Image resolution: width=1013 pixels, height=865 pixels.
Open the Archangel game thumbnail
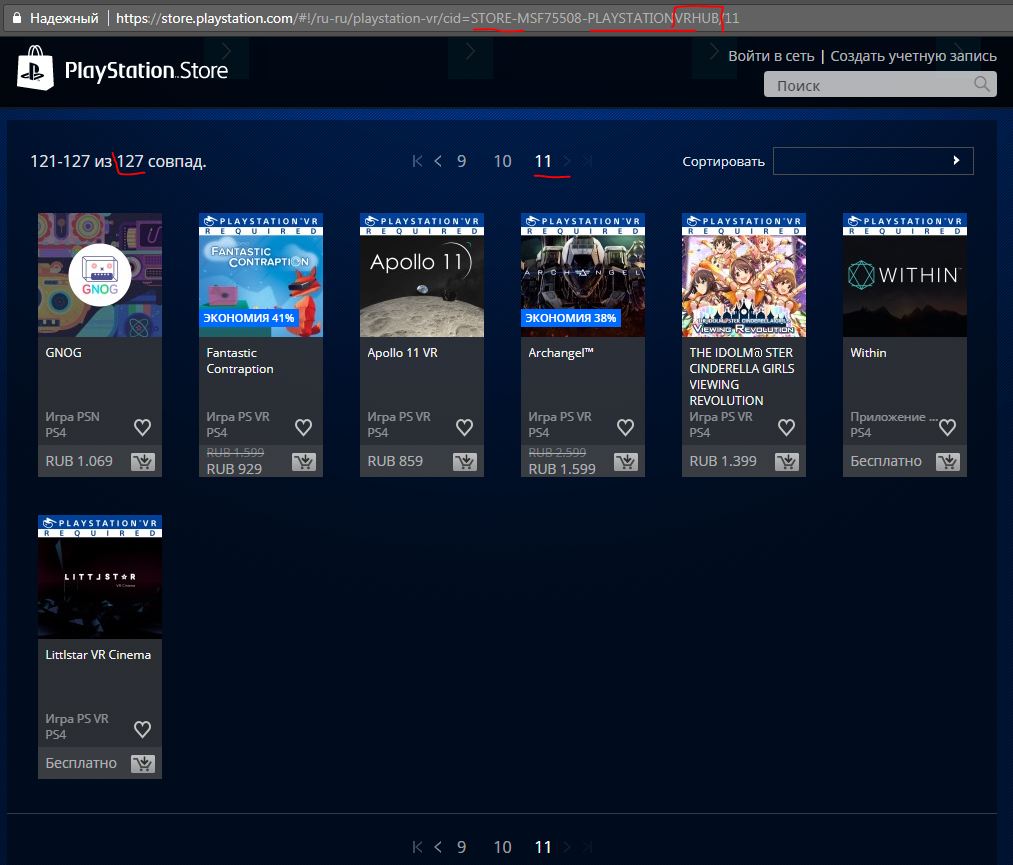click(x=583, y=275)
